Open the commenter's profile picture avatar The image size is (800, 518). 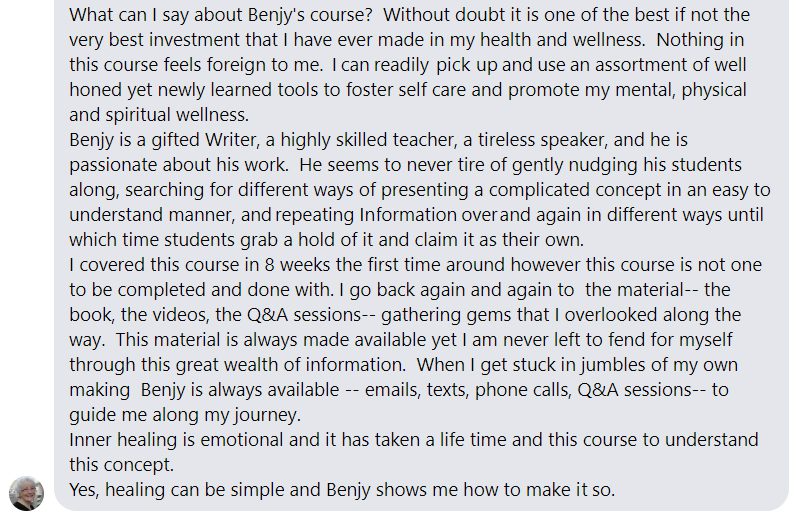(26, 494)
